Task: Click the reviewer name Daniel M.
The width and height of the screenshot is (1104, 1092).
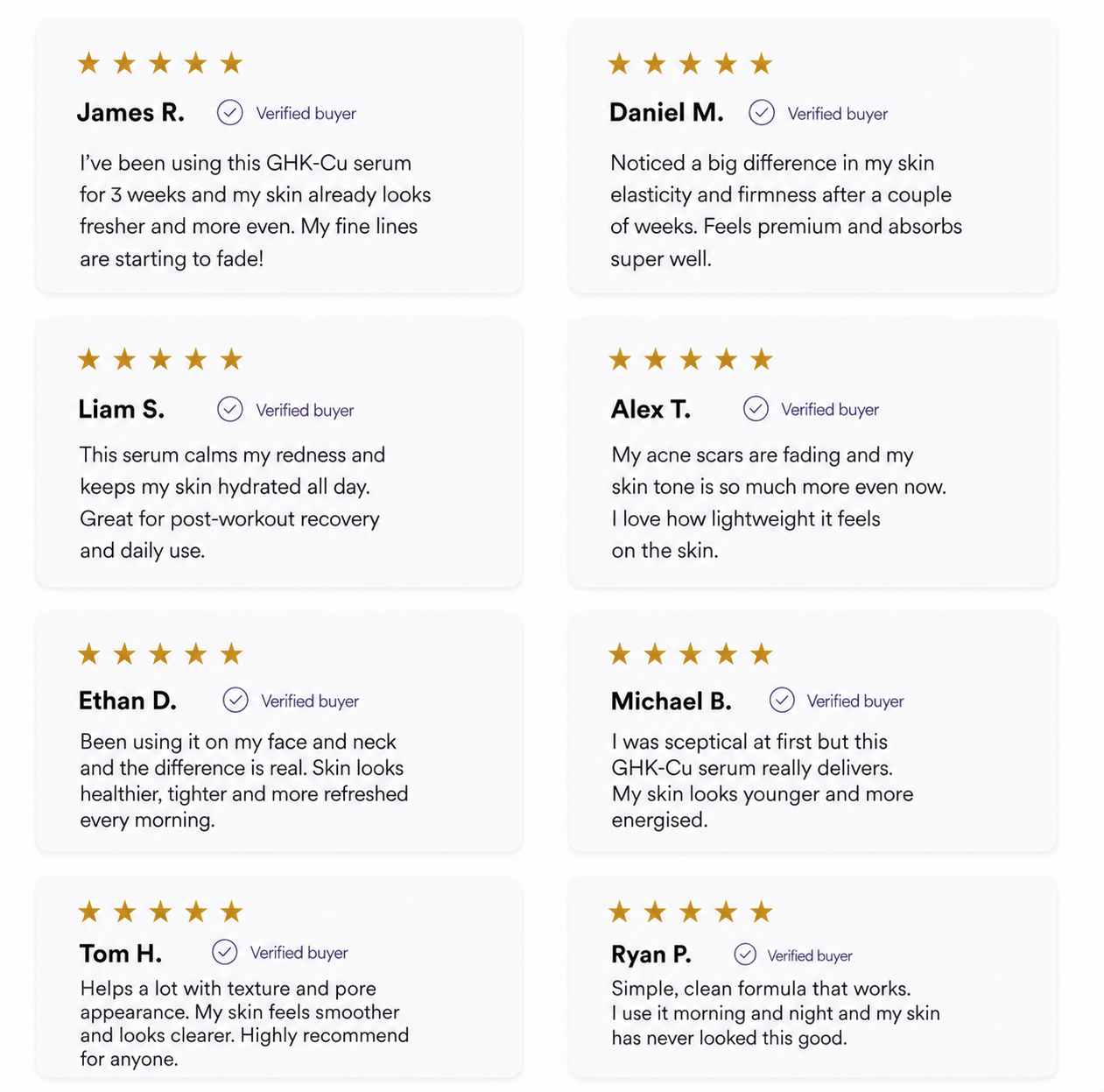Action: 667,113
